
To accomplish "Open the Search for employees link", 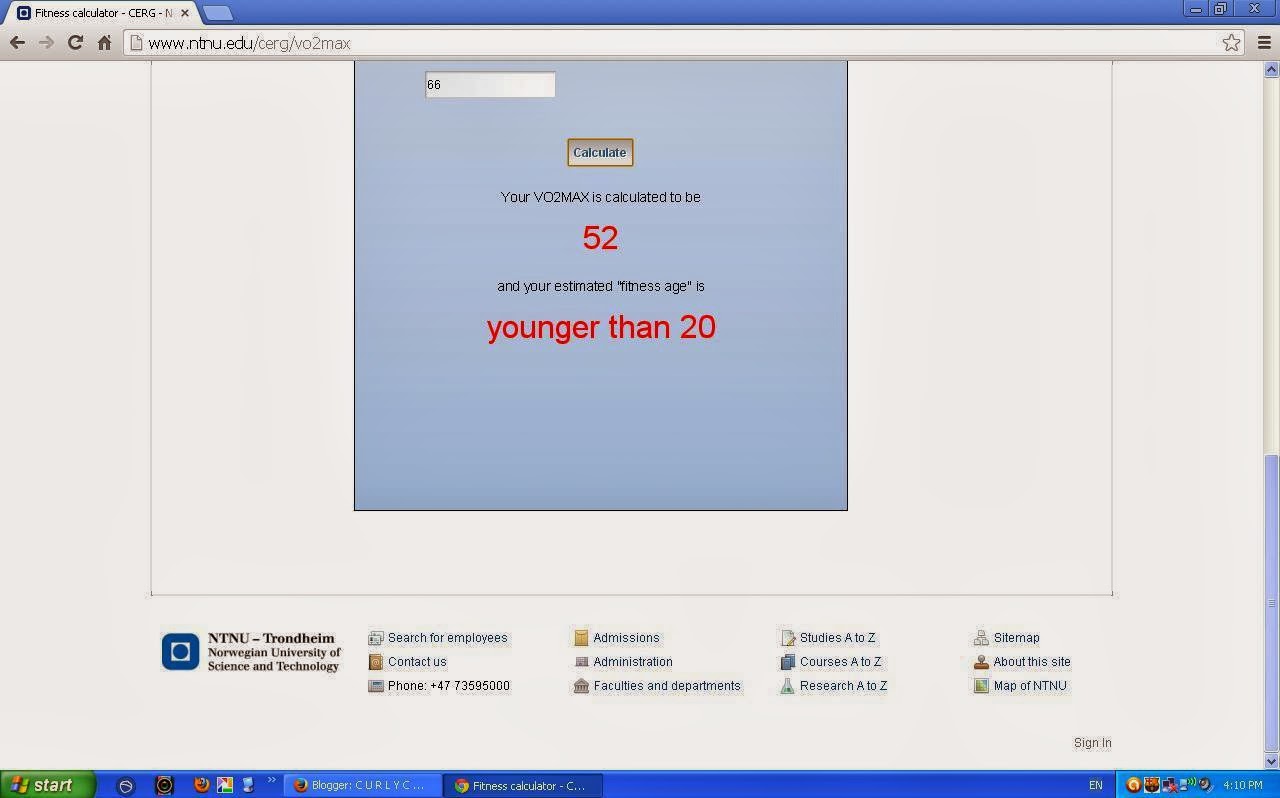I will 447,638.
